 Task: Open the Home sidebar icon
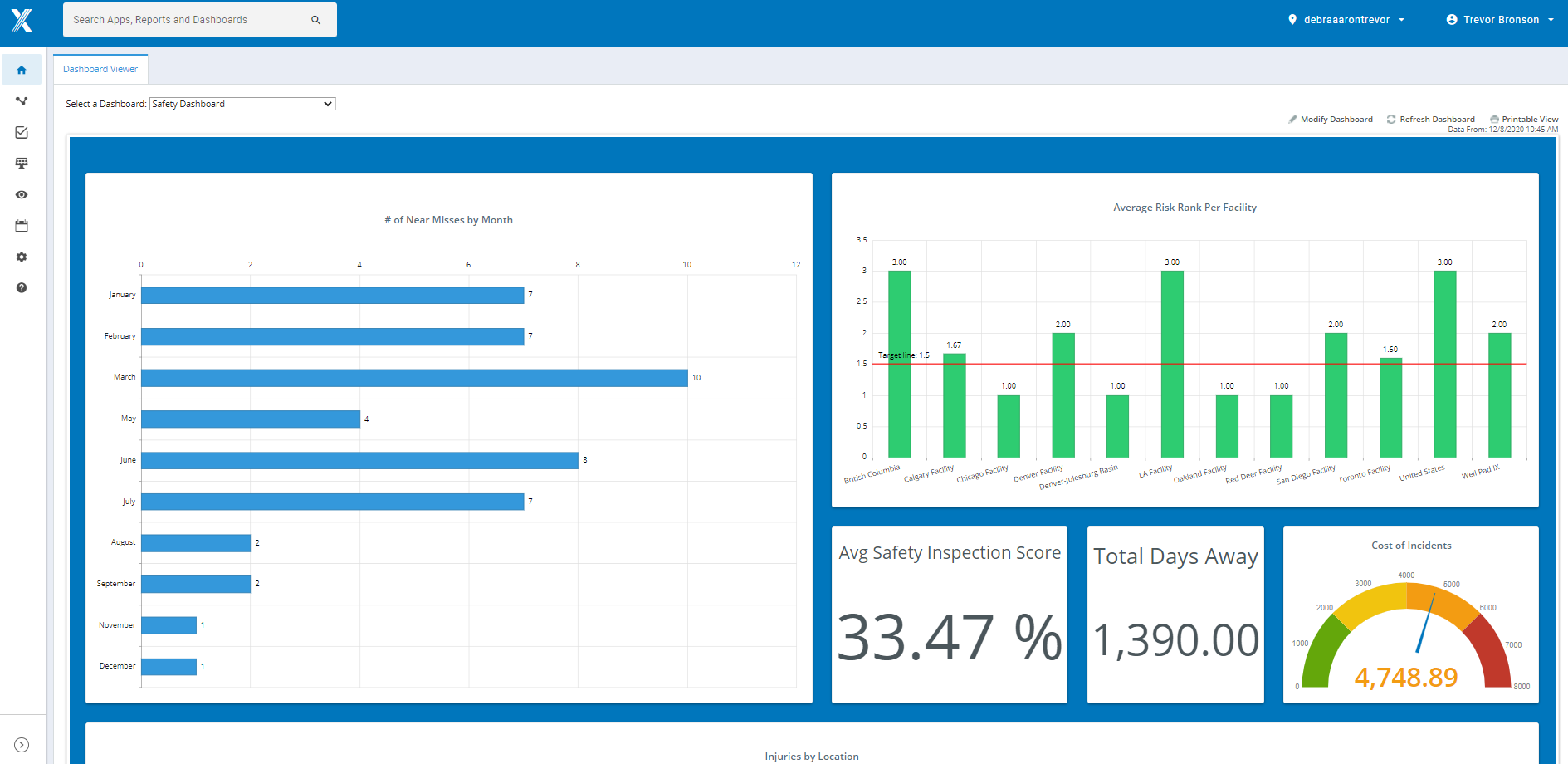pos(22,70)
